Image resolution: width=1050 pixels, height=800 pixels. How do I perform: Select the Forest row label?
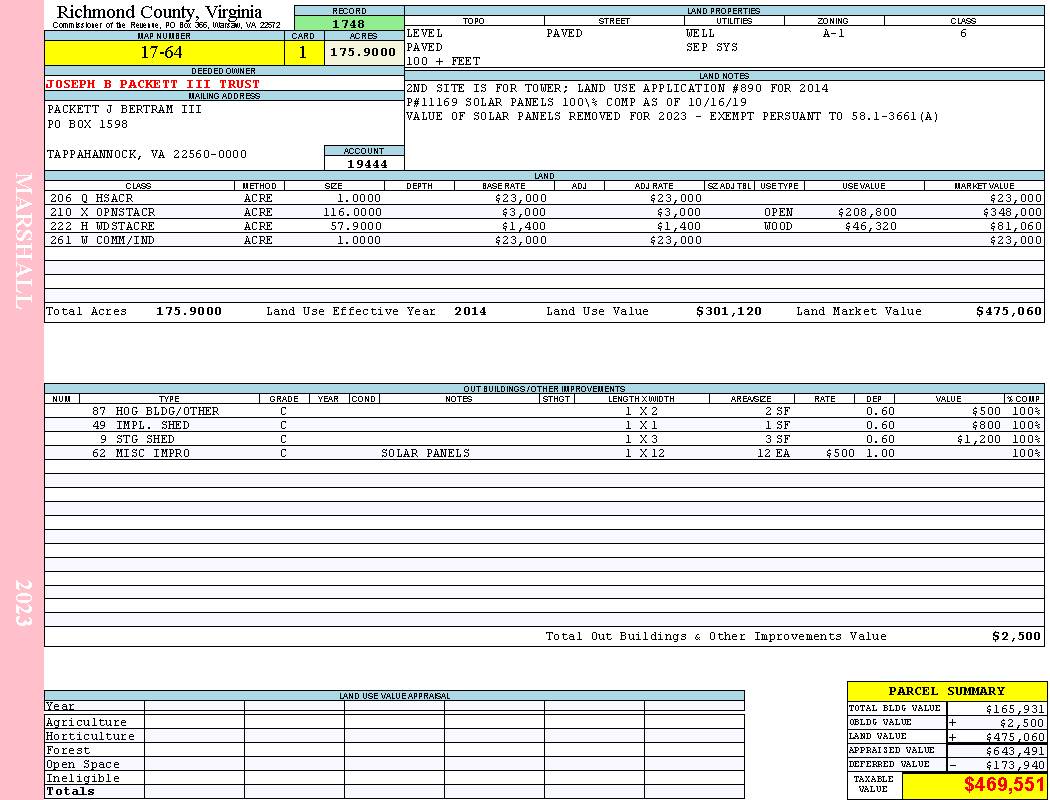(x=68, y=750)
